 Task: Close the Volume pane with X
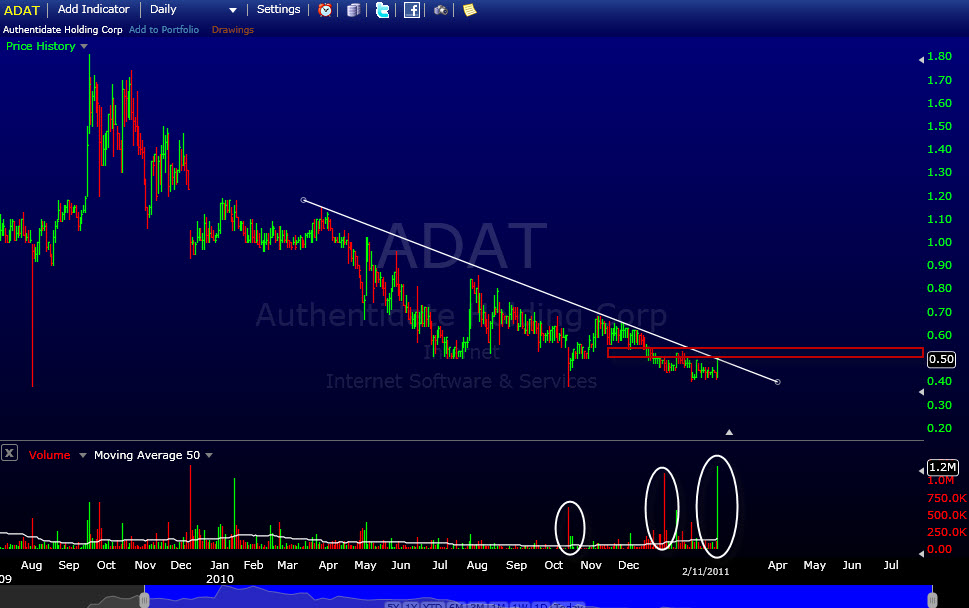tap(9, 454)
